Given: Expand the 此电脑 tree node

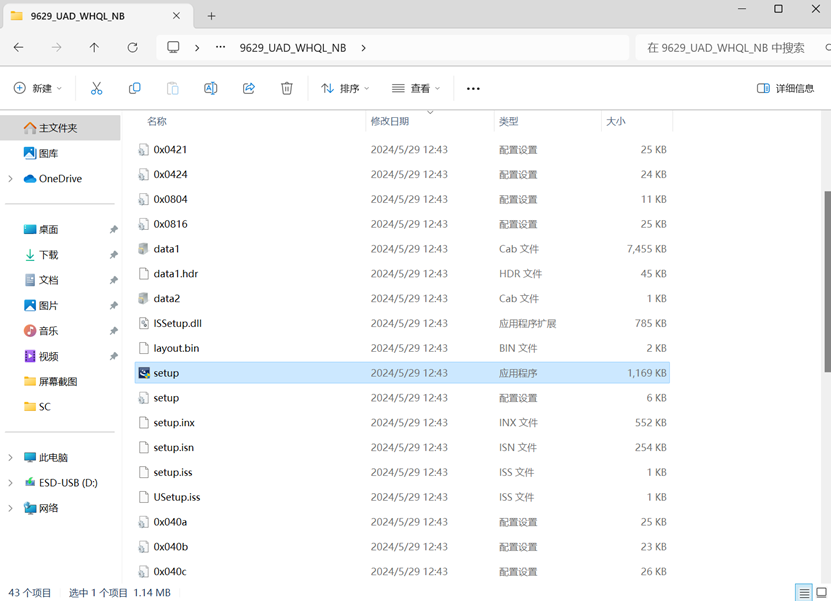Looking at the screenshot, I should tap(11, 457).
